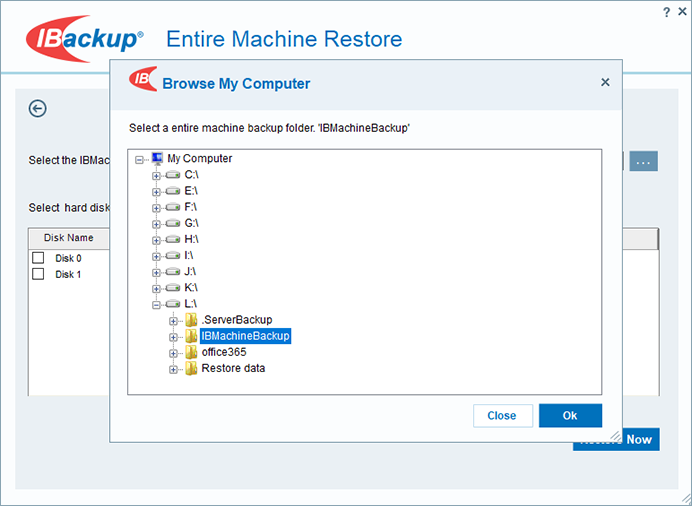The image size is (692, 506).
Task: Click the IBackup logo in header
Action: click(x=84, y=39)
